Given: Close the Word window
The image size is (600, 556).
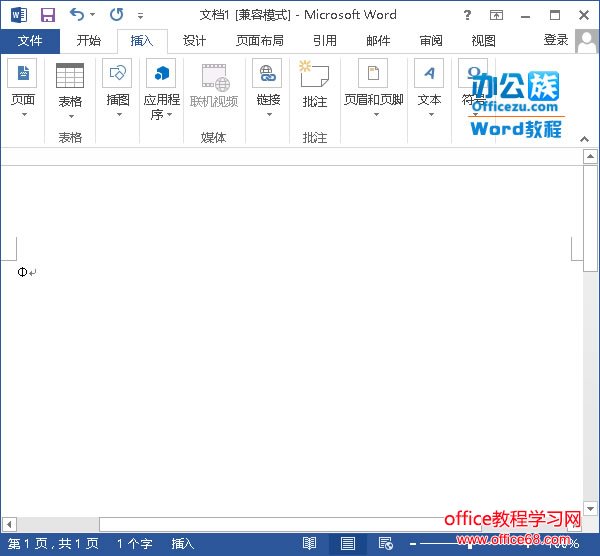Looking at the screenshot, I should [x=584, y=15].
